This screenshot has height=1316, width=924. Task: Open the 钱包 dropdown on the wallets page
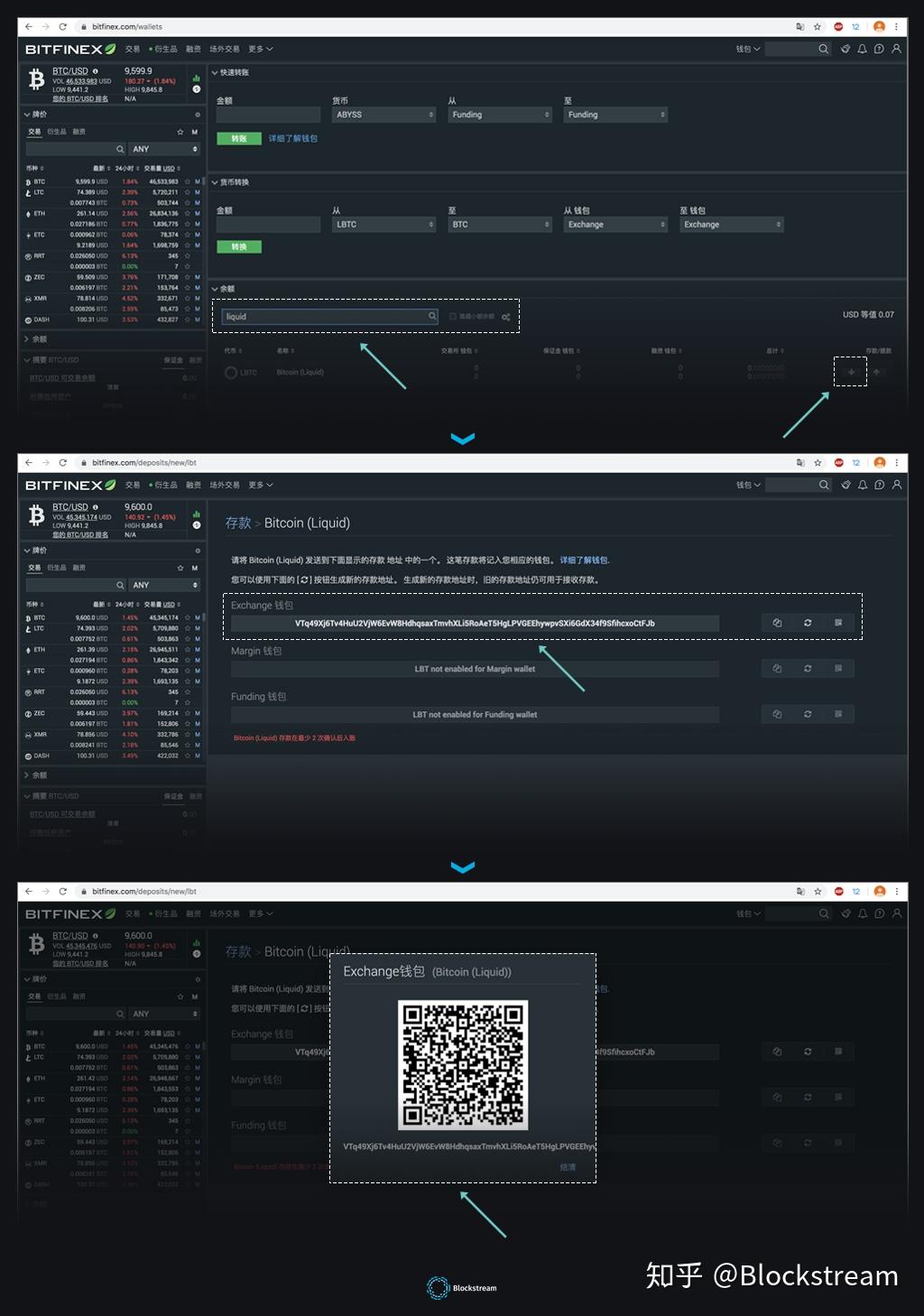point(748,49)
